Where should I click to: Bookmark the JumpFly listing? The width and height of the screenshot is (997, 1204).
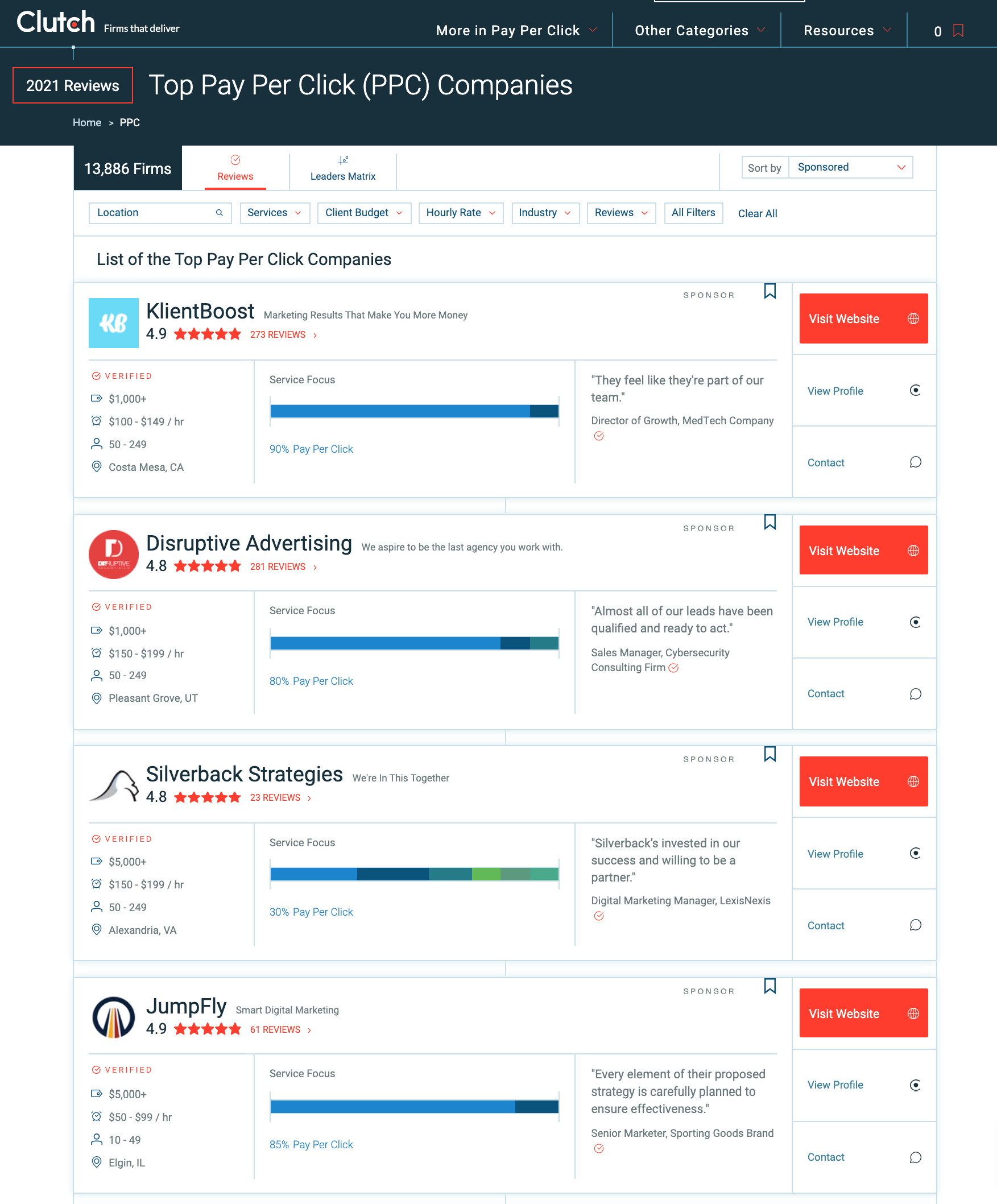pos(770,986)
